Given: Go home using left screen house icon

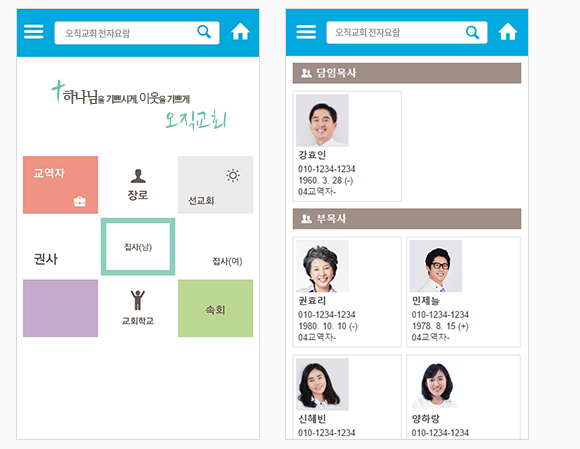Looking at the screenshot, I should (x=240, y=31).
